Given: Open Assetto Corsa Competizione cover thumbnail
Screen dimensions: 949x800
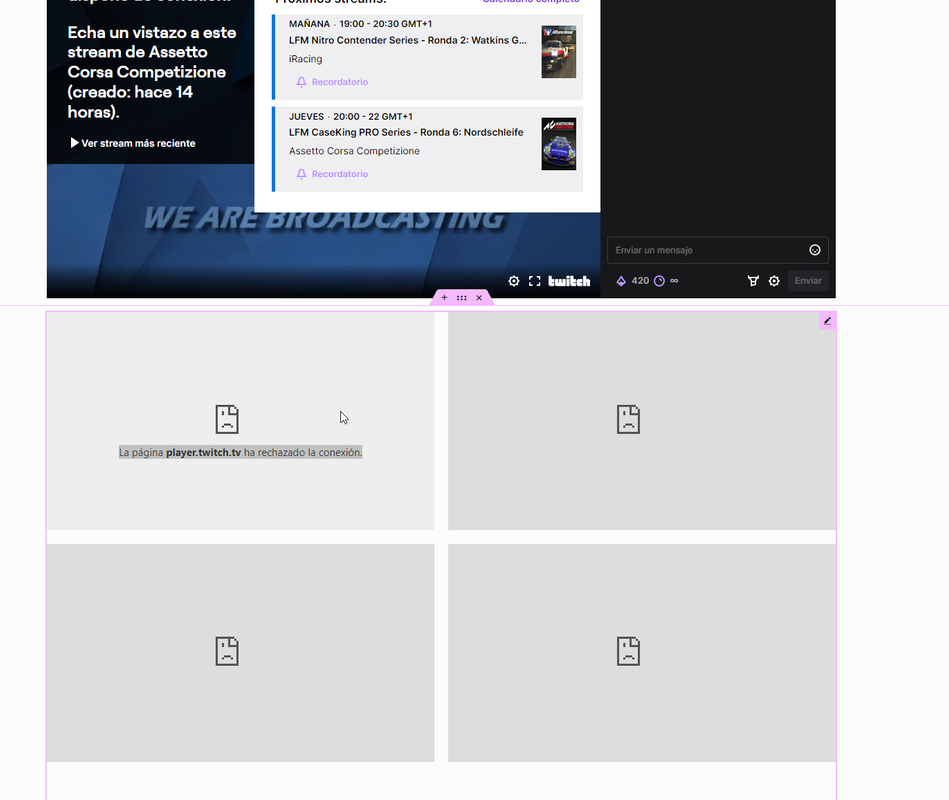Looking at the screenshot, I should (559, 144).
